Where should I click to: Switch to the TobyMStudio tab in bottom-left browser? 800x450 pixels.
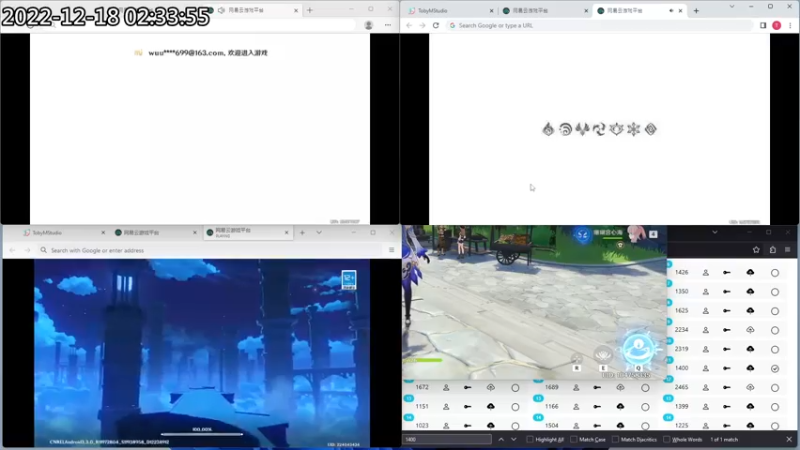click(64, 233)
